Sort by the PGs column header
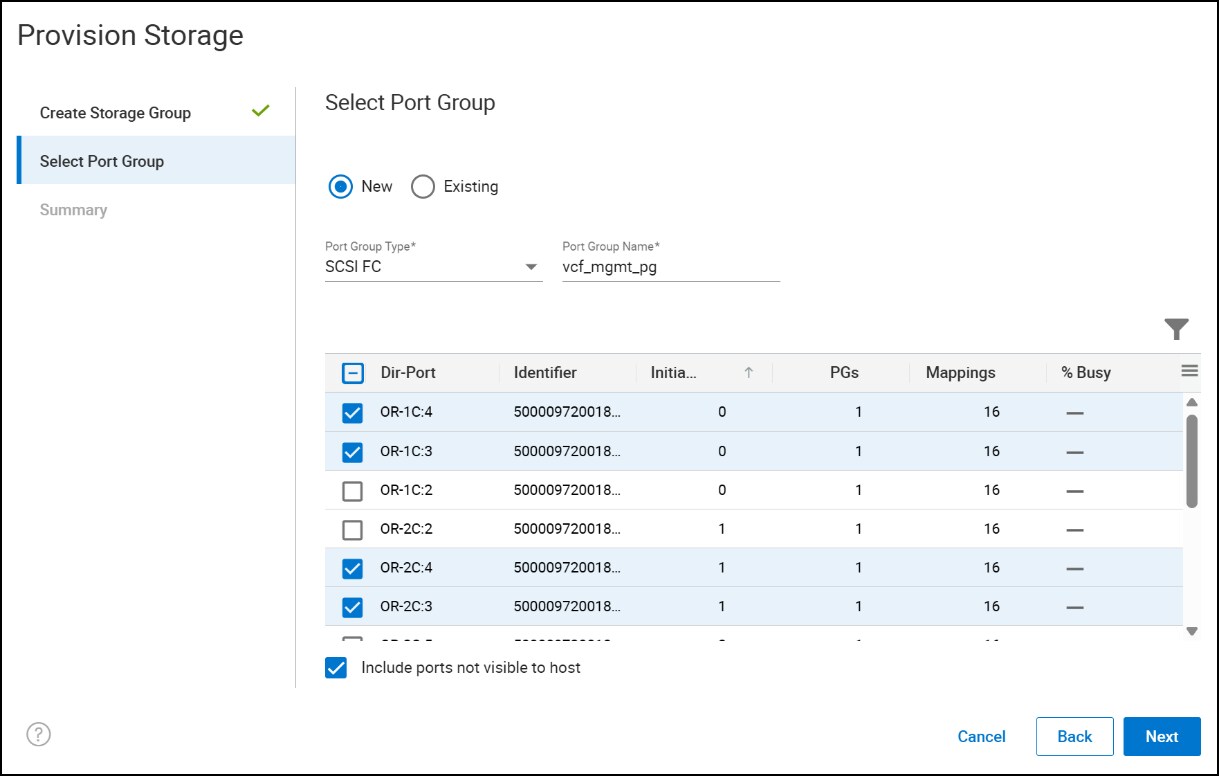The height and width of the screenshot is (776, 1219). [x=844, y=372]
